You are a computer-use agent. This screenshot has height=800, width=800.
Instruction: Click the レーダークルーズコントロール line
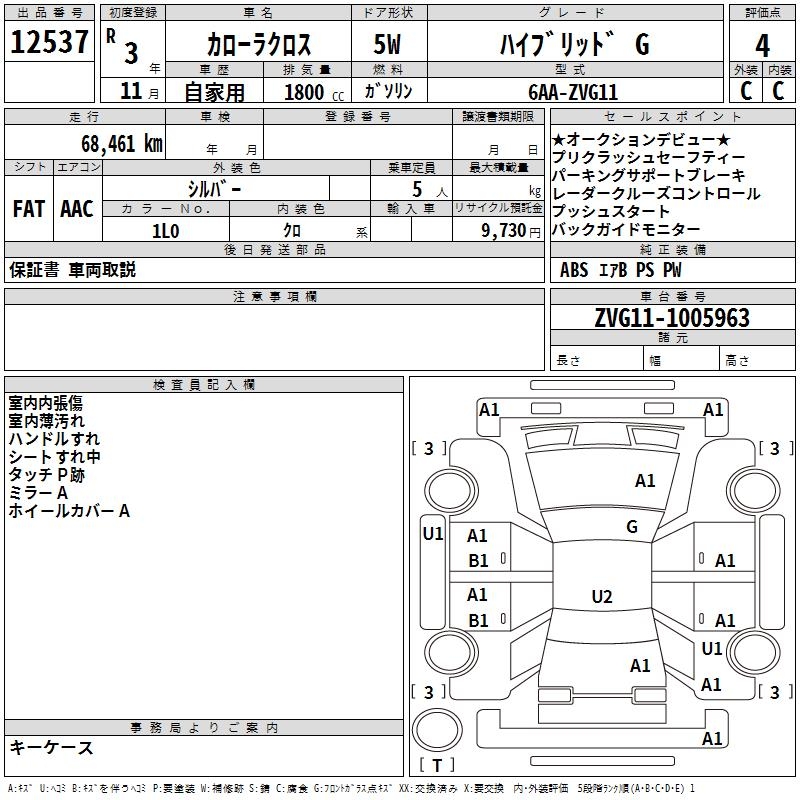click(656, 193)
